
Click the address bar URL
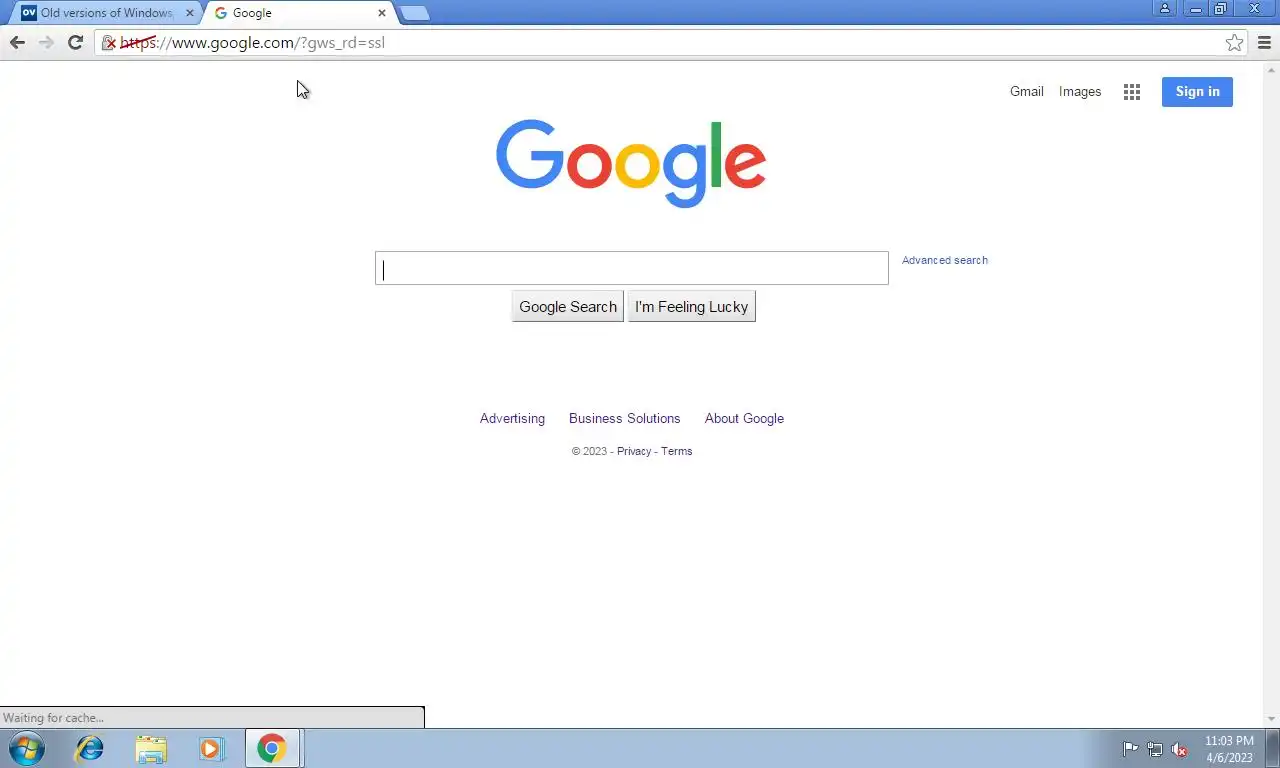tap(252, 43)
